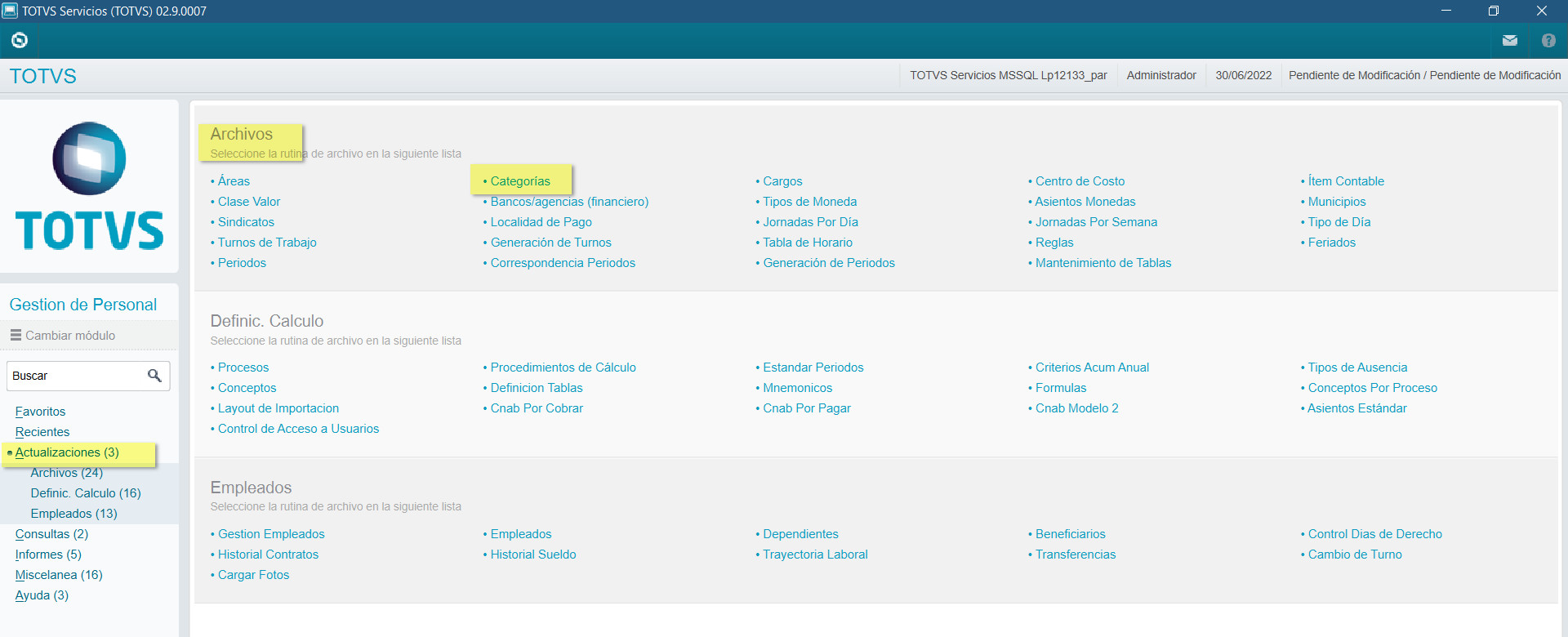Open Localidad de Pago link
This screenshot has height=637, width=1568.
click(541, 222)
